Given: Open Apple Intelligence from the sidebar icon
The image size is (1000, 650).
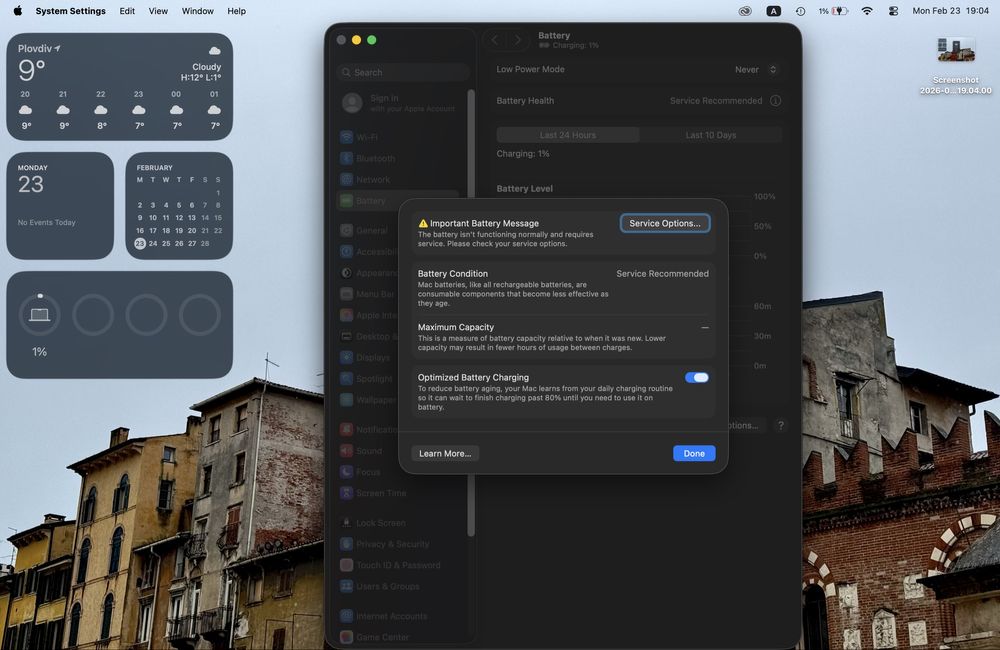Looking at the screenshot, I should pyautogui.click(x=346, y=315).
